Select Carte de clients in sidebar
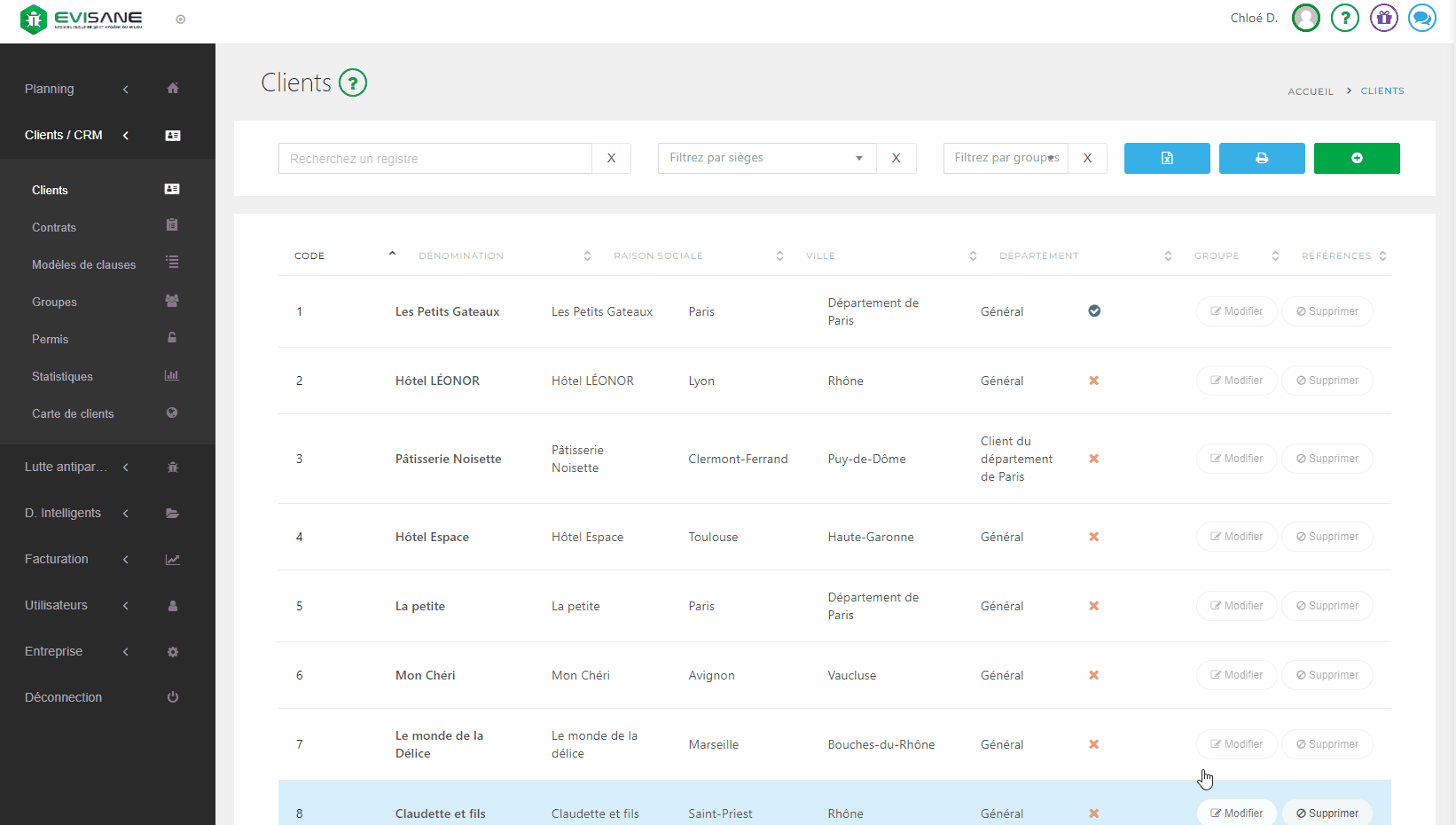 [73, 414]
